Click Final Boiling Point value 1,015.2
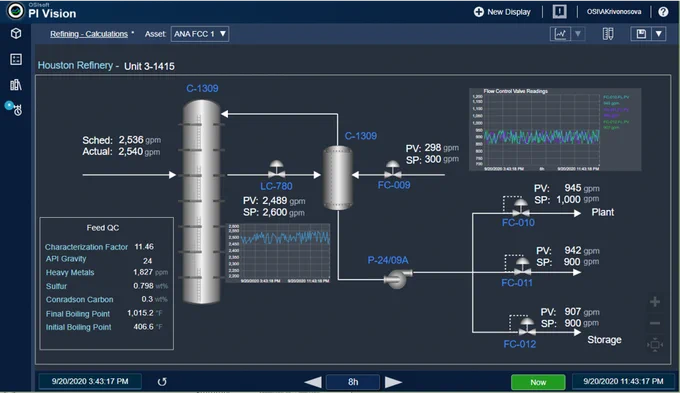This screenshot has height=393, width=680. coord(140,313)
